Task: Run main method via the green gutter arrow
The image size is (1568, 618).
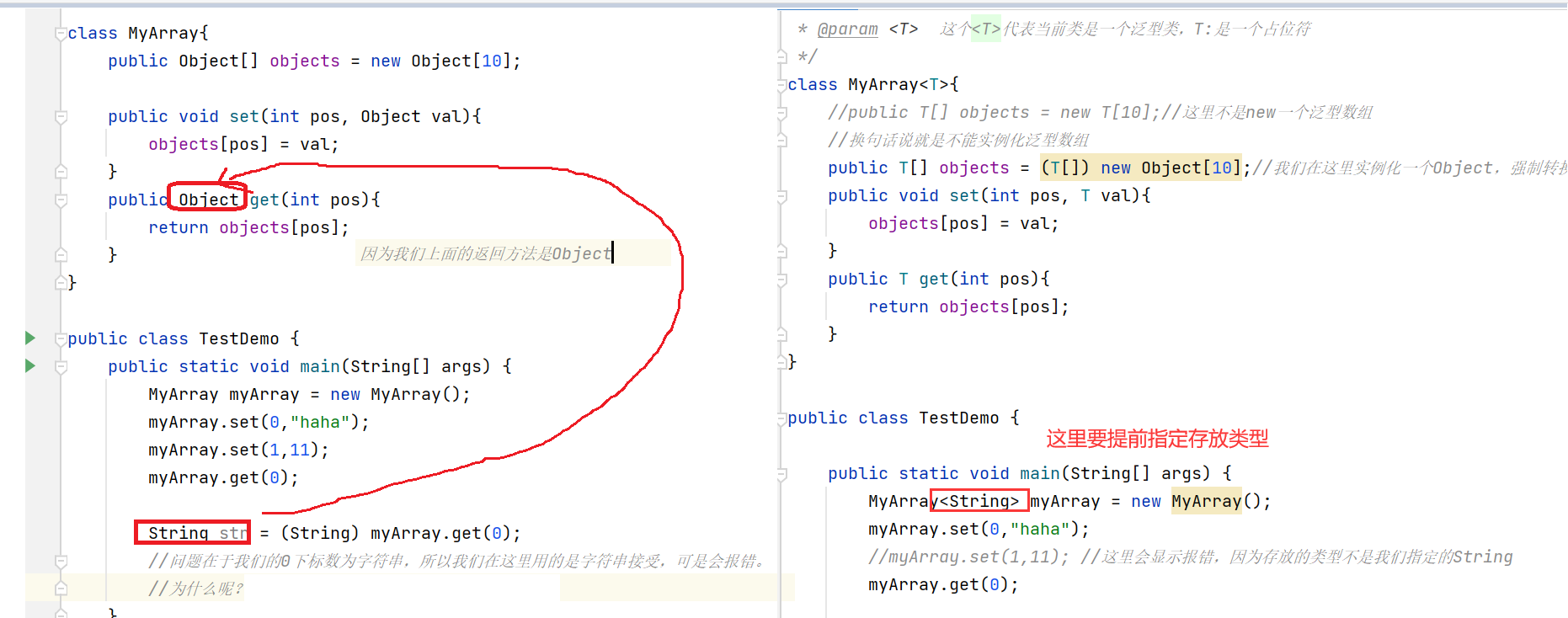Action: click(30, 366)
